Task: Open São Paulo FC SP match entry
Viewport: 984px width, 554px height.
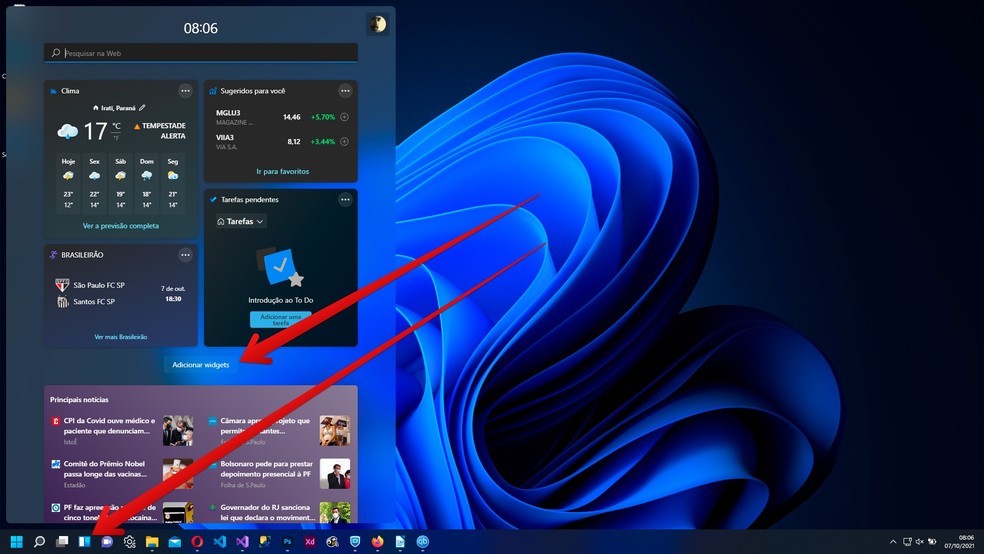Action: point(99,285)
